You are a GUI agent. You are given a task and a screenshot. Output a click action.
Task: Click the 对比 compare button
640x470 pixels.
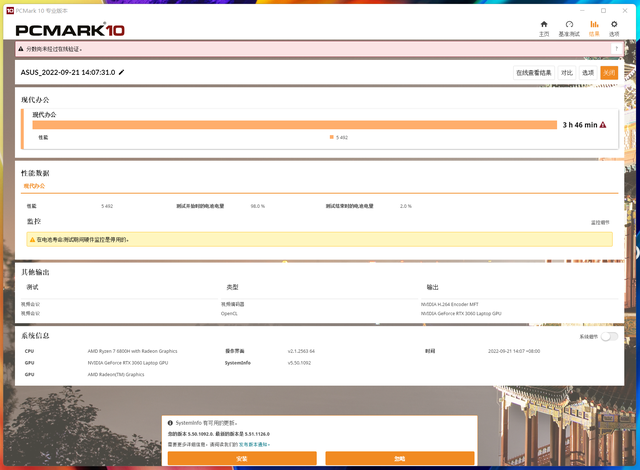[x=567, y=73]
